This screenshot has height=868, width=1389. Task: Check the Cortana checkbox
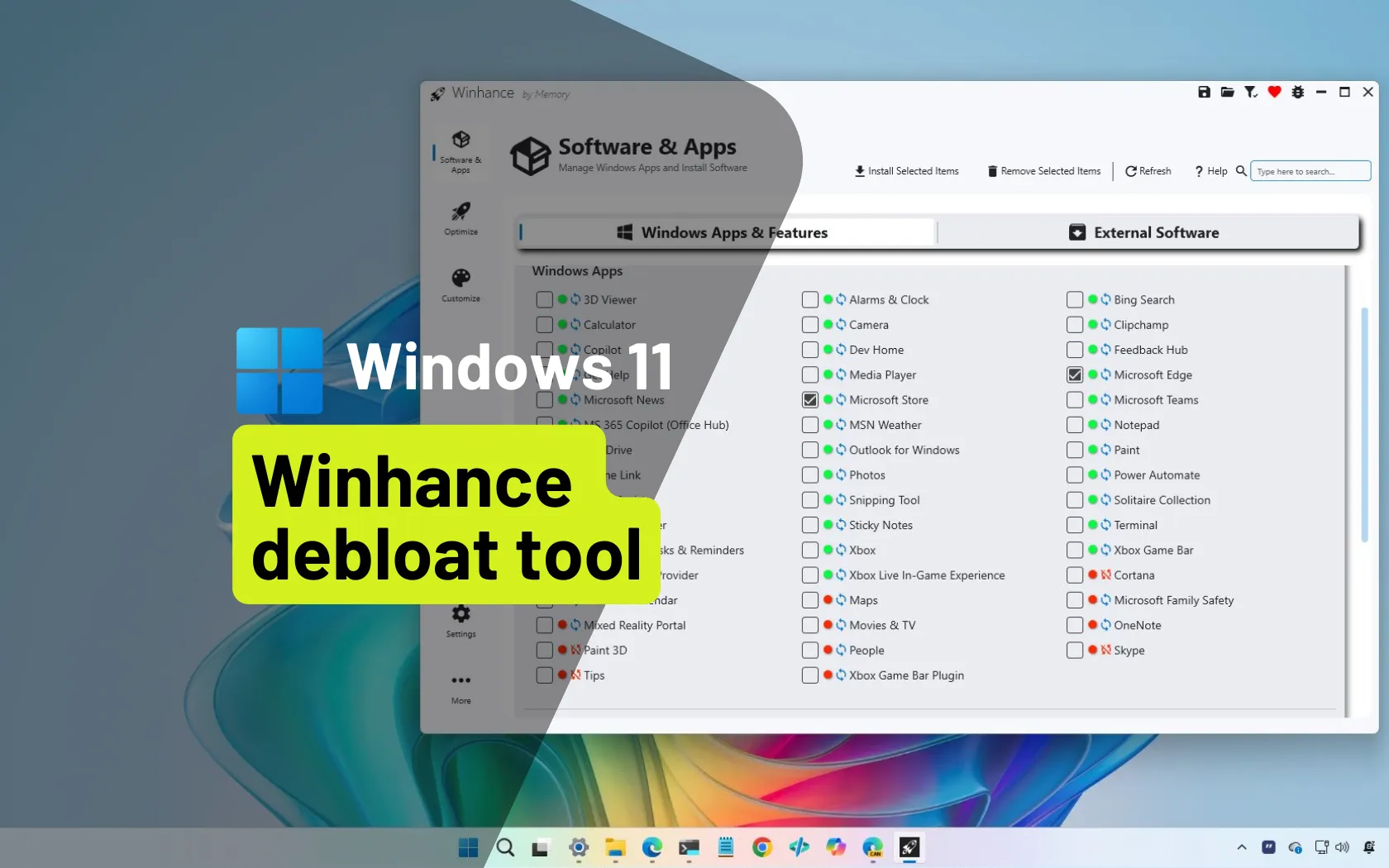1075,575
